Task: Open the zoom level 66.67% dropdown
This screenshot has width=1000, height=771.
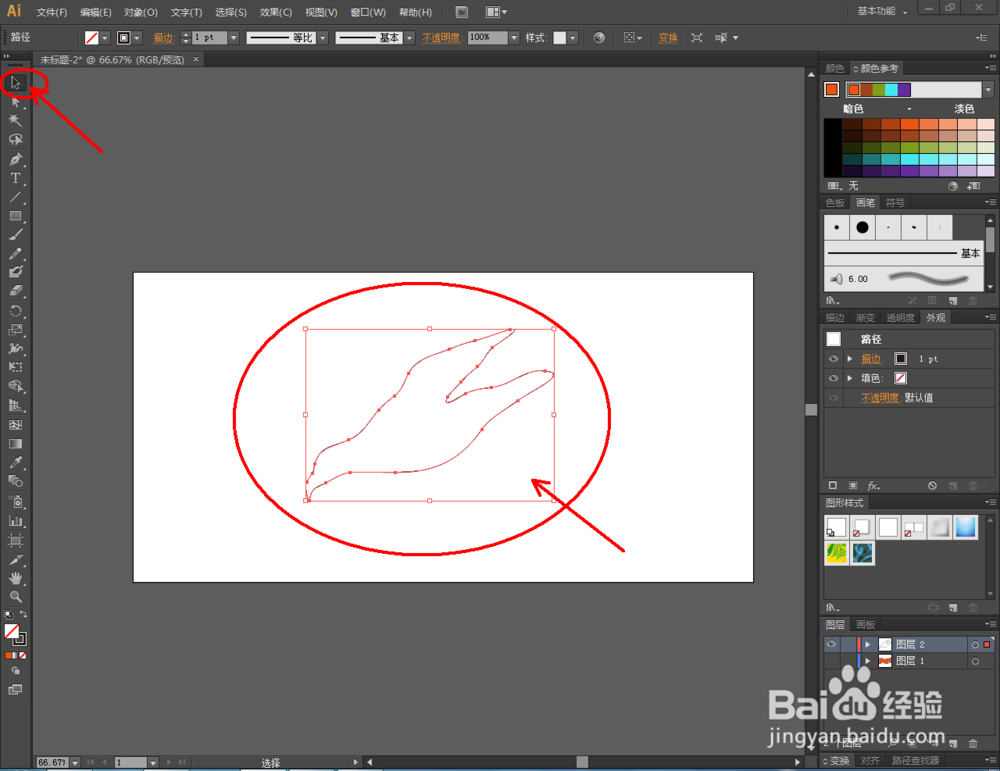Action: point(75,762)
